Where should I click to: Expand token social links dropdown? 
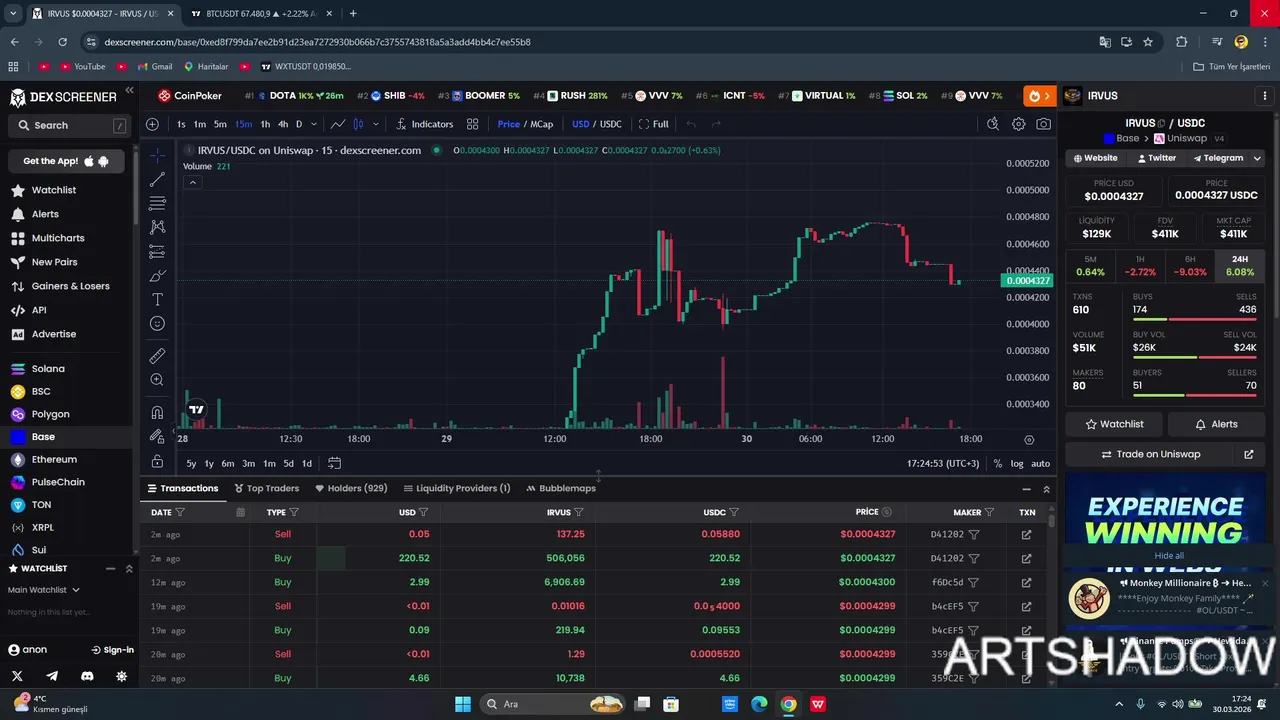tap(1257, 158)
